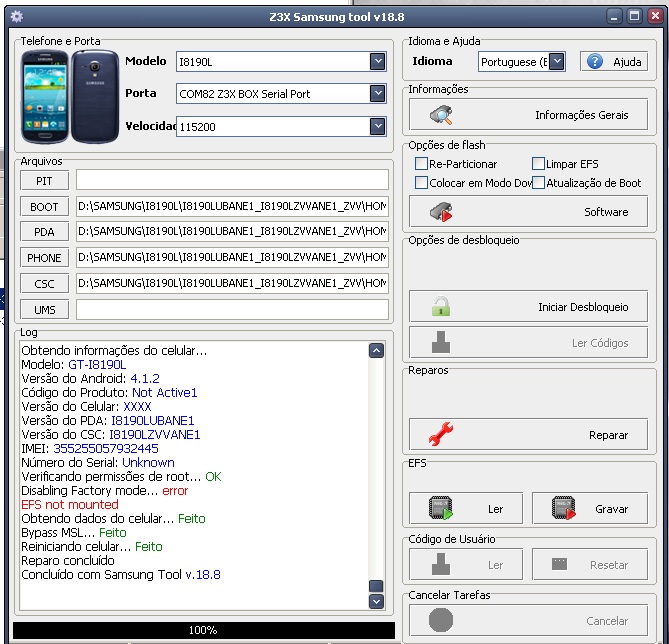Click the gear icon in title bar
The image size is (669, 644).
click(x=17, y=17)
